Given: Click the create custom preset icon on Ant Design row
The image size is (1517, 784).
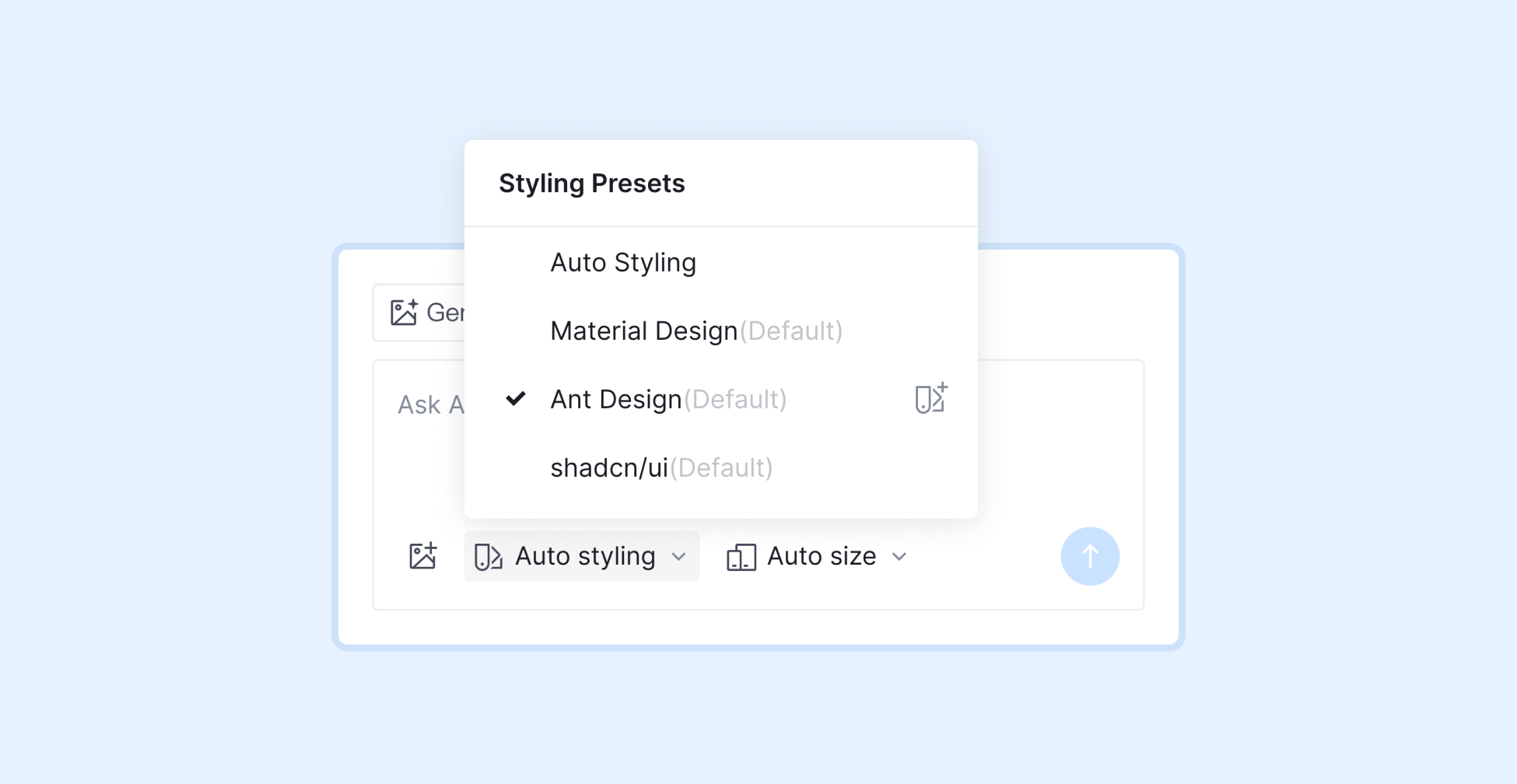Looking at the screenshot, I should [930, 398].
